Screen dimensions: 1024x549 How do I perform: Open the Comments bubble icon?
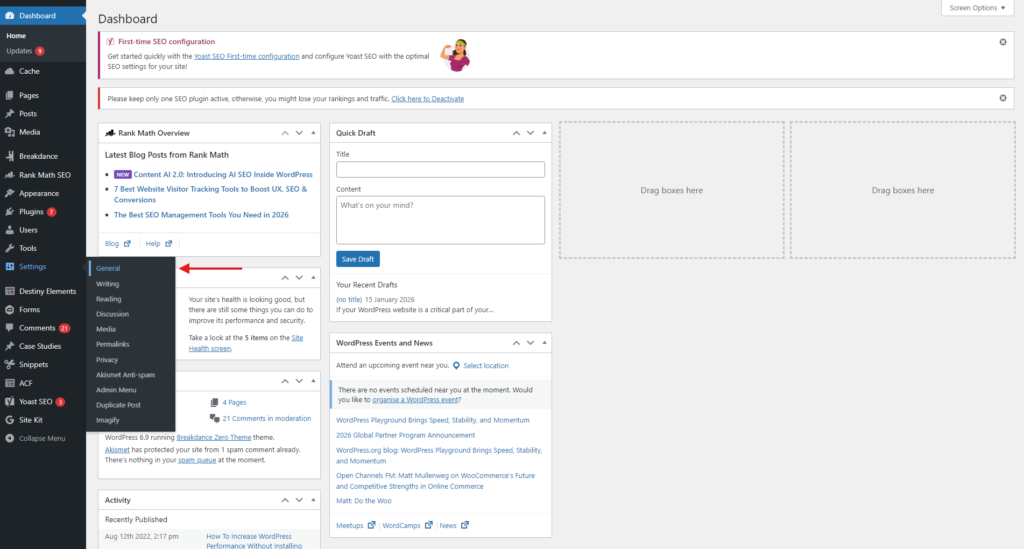(9, 328)
